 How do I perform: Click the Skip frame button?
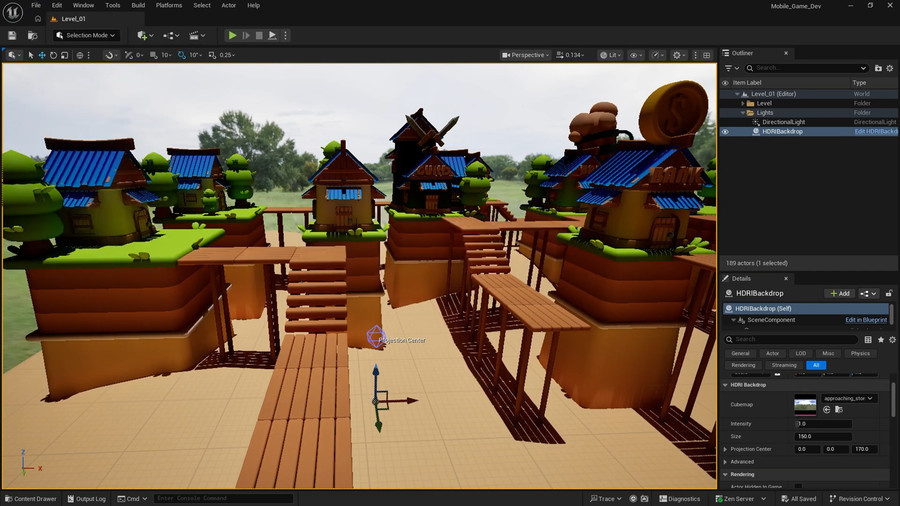point(246,36)
